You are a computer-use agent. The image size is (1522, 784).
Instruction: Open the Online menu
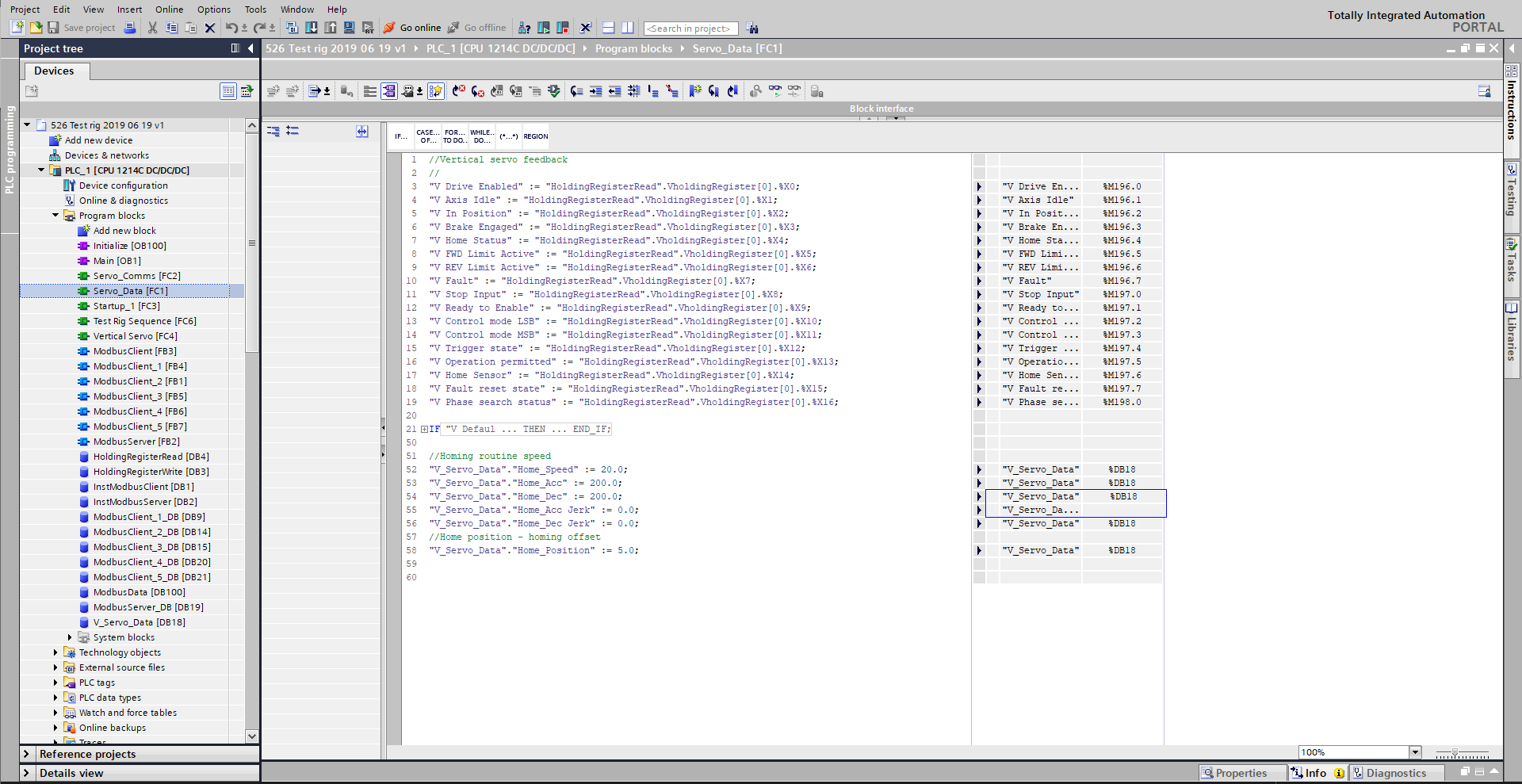coord(169,10)
